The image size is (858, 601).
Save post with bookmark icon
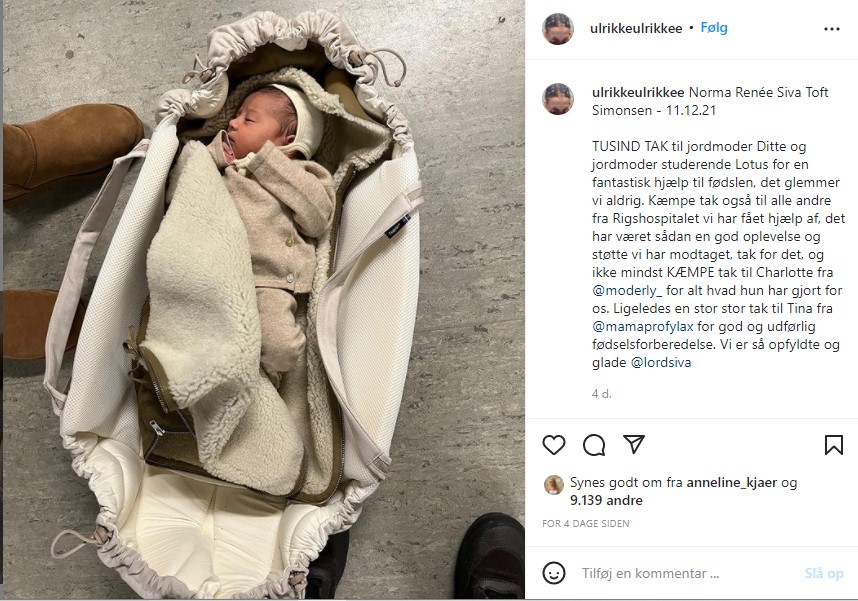(x=833, y=445)
